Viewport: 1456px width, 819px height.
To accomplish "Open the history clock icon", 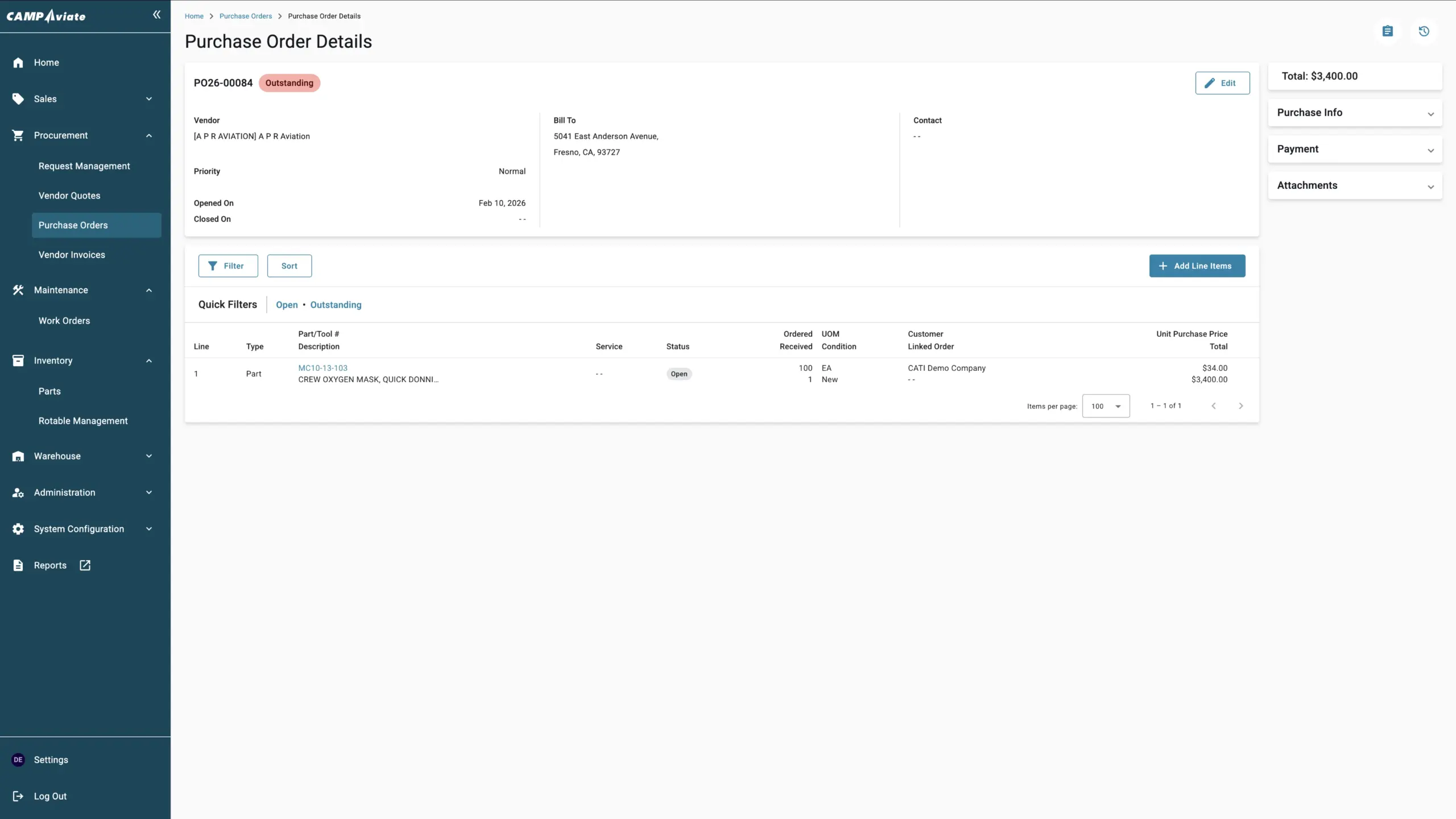I will [x=1424, y=31].
